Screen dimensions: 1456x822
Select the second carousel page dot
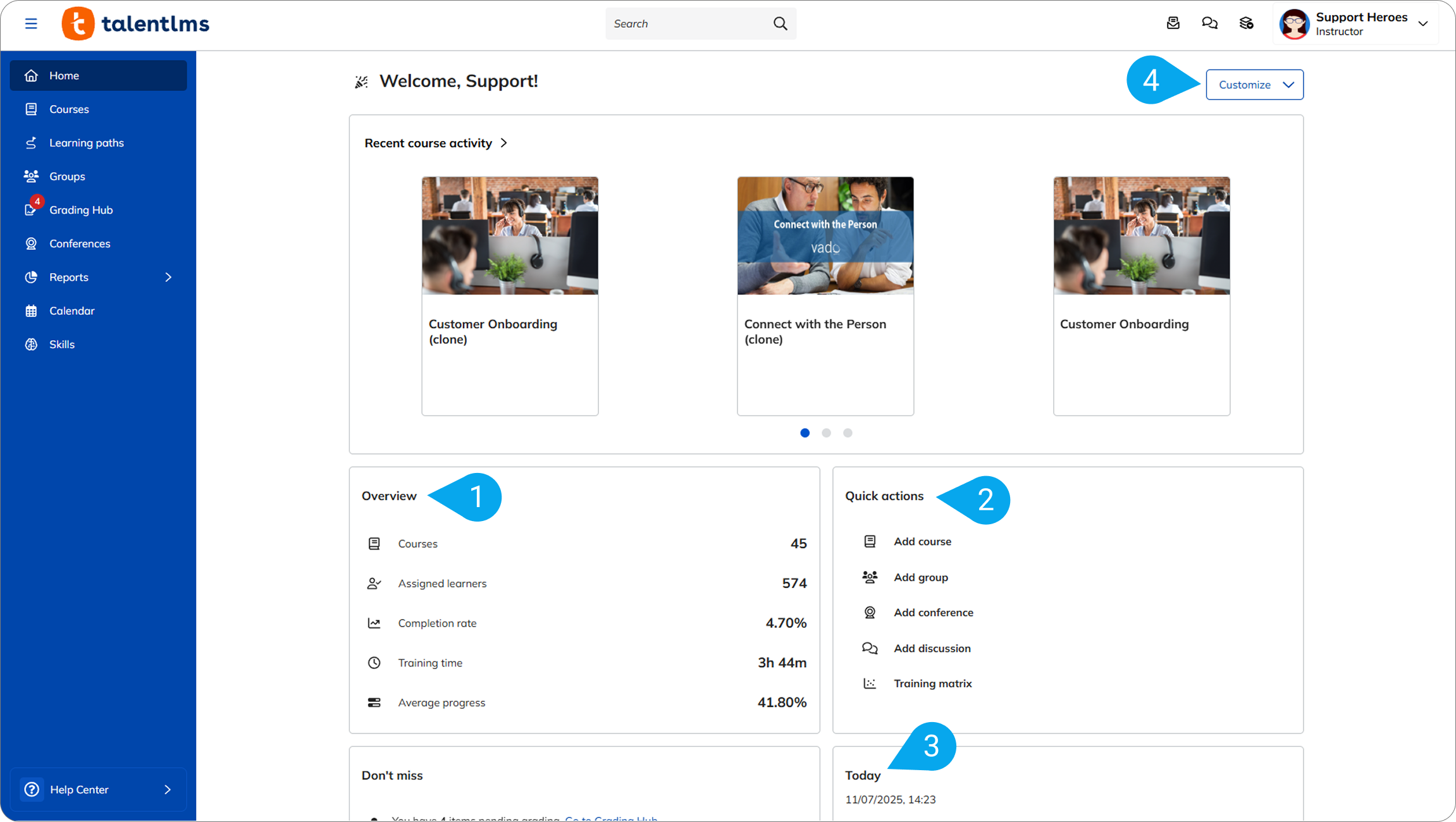826,433
